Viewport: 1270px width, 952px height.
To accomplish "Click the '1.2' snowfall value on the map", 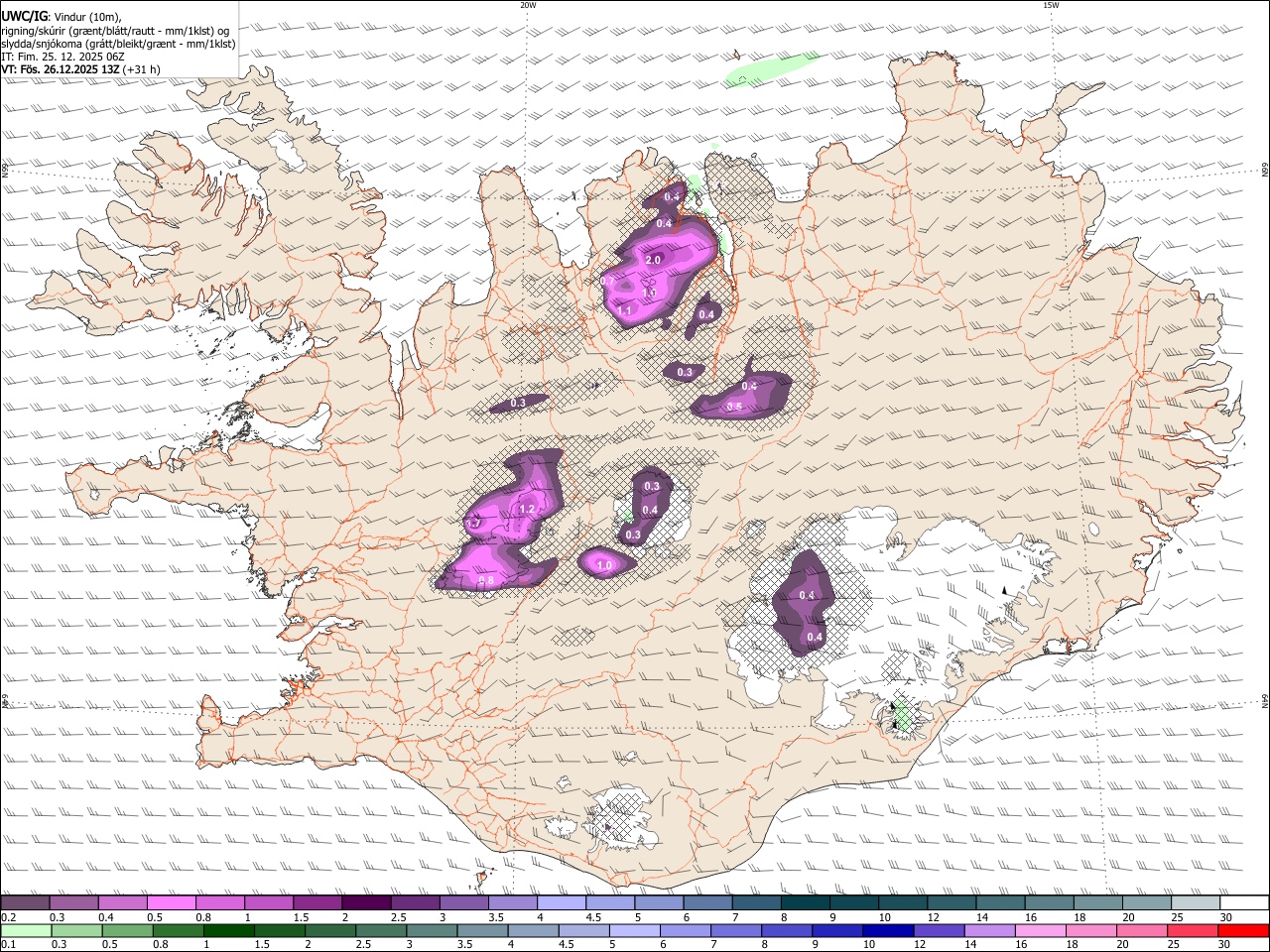I will coord(527,509).
